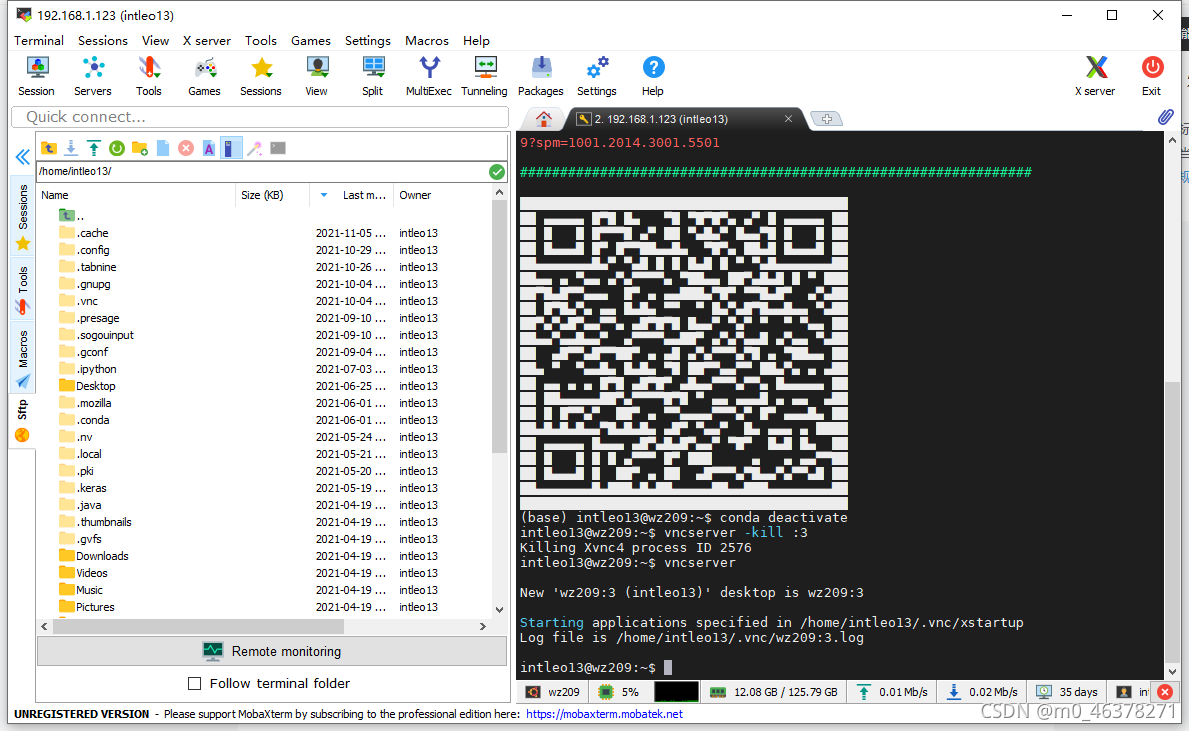Screen dimensions: 1189x731
Task: Refresh the SFTP file listing
Action: 117,148
